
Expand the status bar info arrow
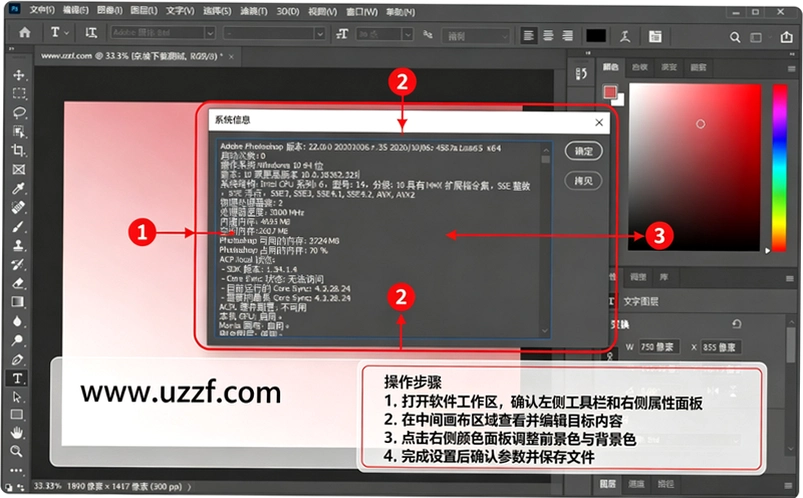[x=189, y=487]
